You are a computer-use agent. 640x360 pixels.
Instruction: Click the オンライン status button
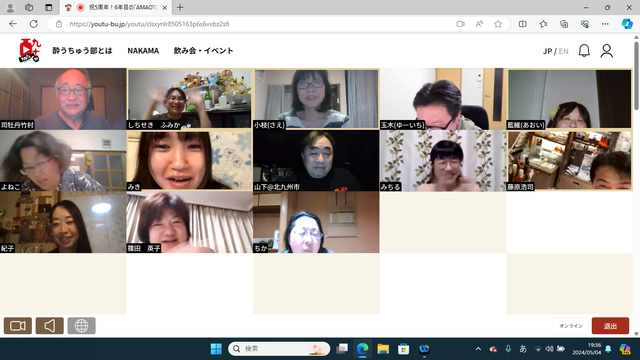pyautogui.click(x=571, y=326)
